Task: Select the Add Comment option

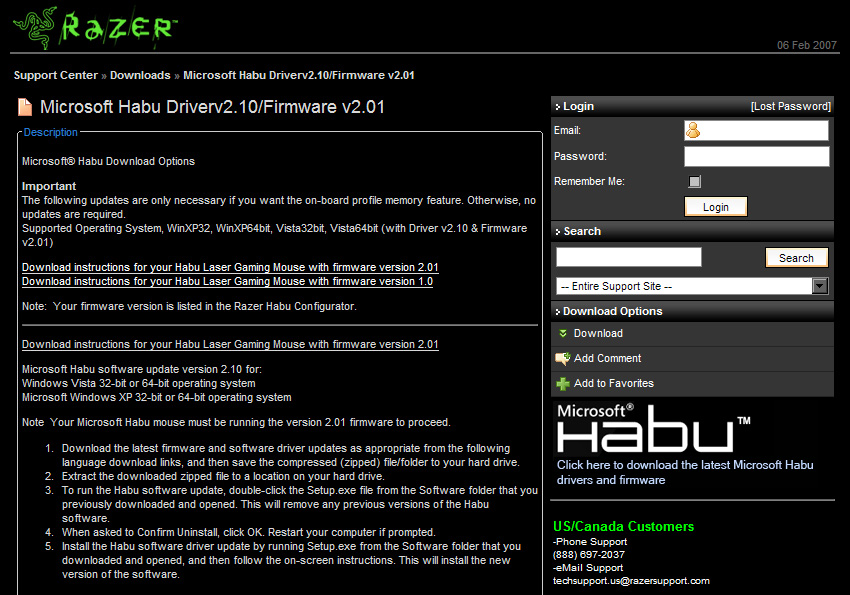Action: click(x=692, y=359)
